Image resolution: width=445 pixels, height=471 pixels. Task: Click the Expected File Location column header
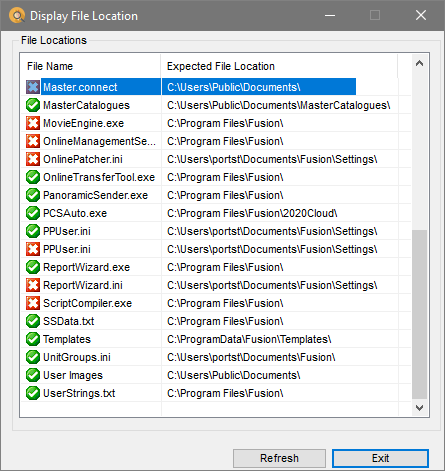pyautogui.click(x=279, y=66)
